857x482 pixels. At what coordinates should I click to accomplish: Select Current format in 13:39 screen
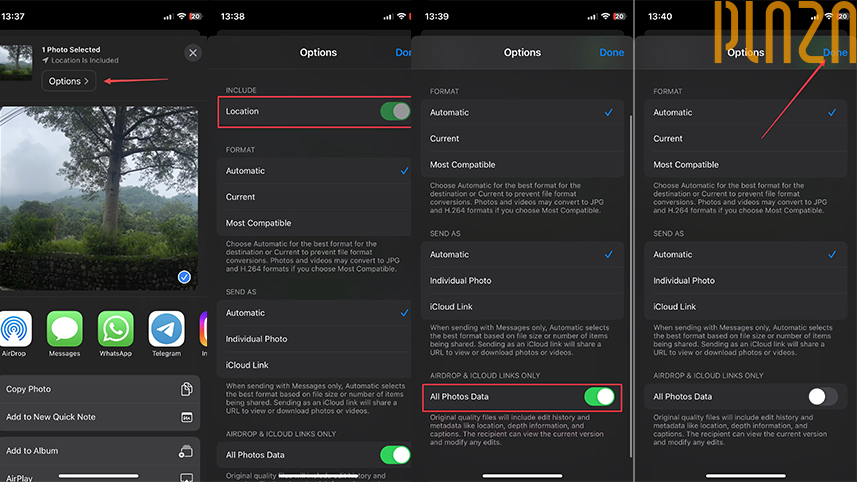pos(523,139)
